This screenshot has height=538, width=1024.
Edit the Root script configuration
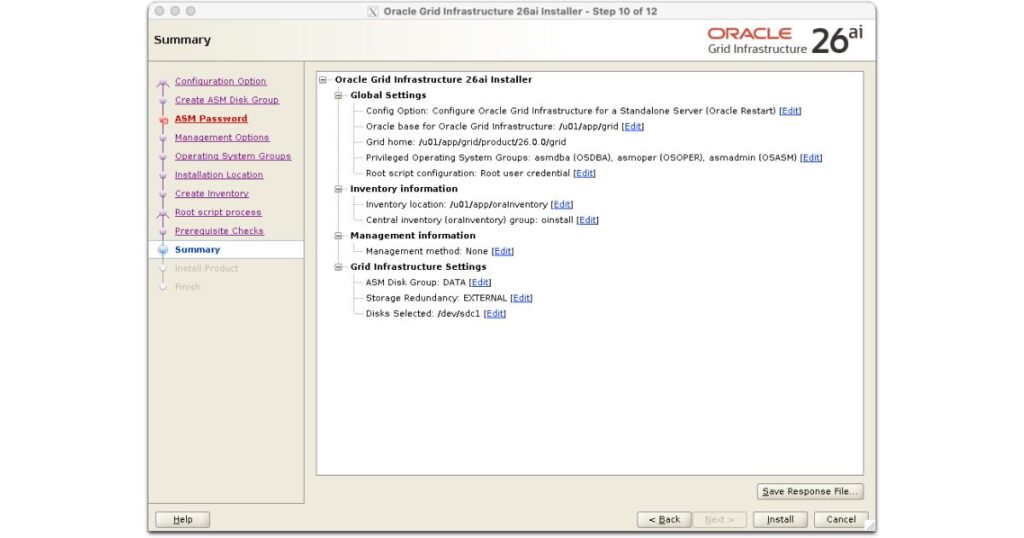[x=584, y=174]
